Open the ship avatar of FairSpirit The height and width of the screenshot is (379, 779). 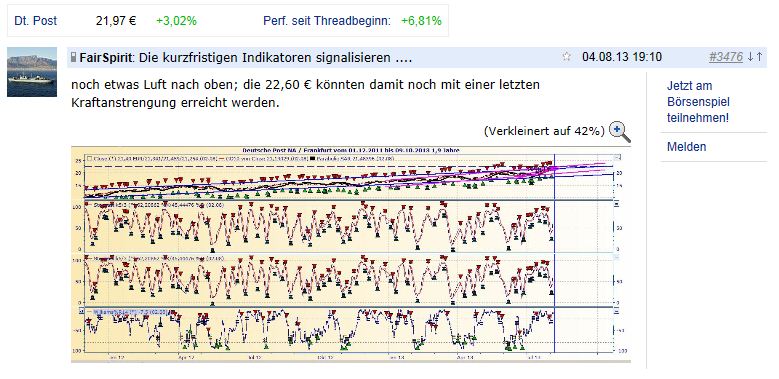pos(32,72)
